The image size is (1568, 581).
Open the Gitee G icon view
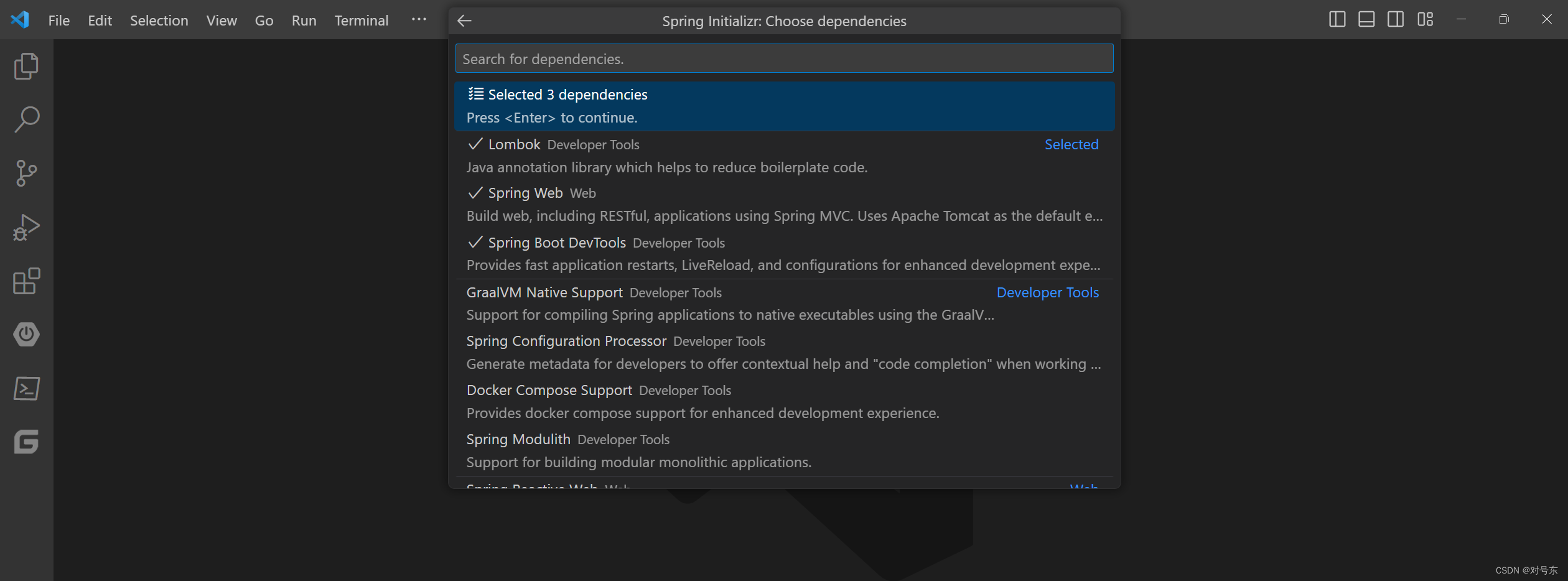(26, 442)
